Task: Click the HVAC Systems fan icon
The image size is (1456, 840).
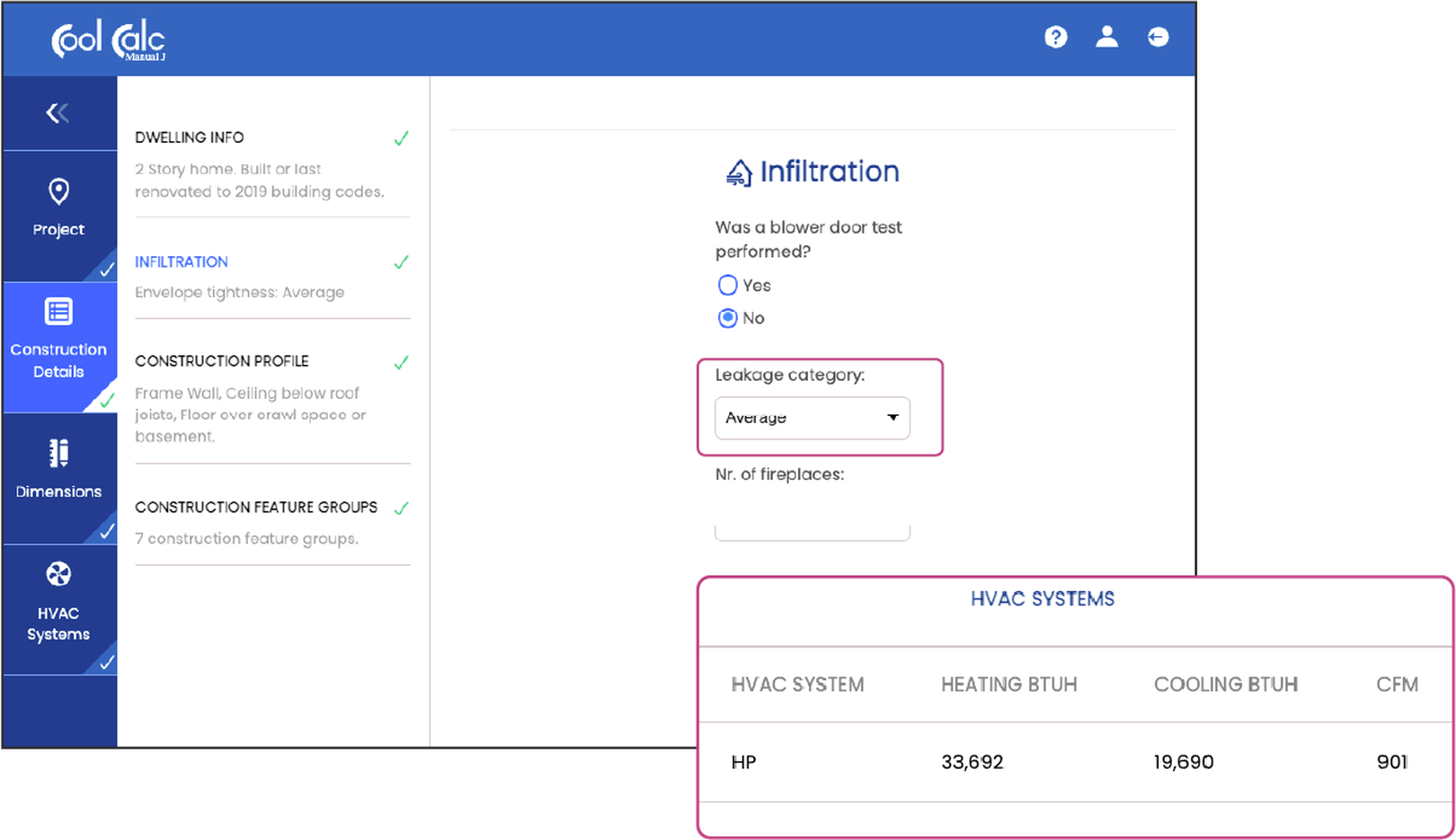Action: tap(58, 574)
